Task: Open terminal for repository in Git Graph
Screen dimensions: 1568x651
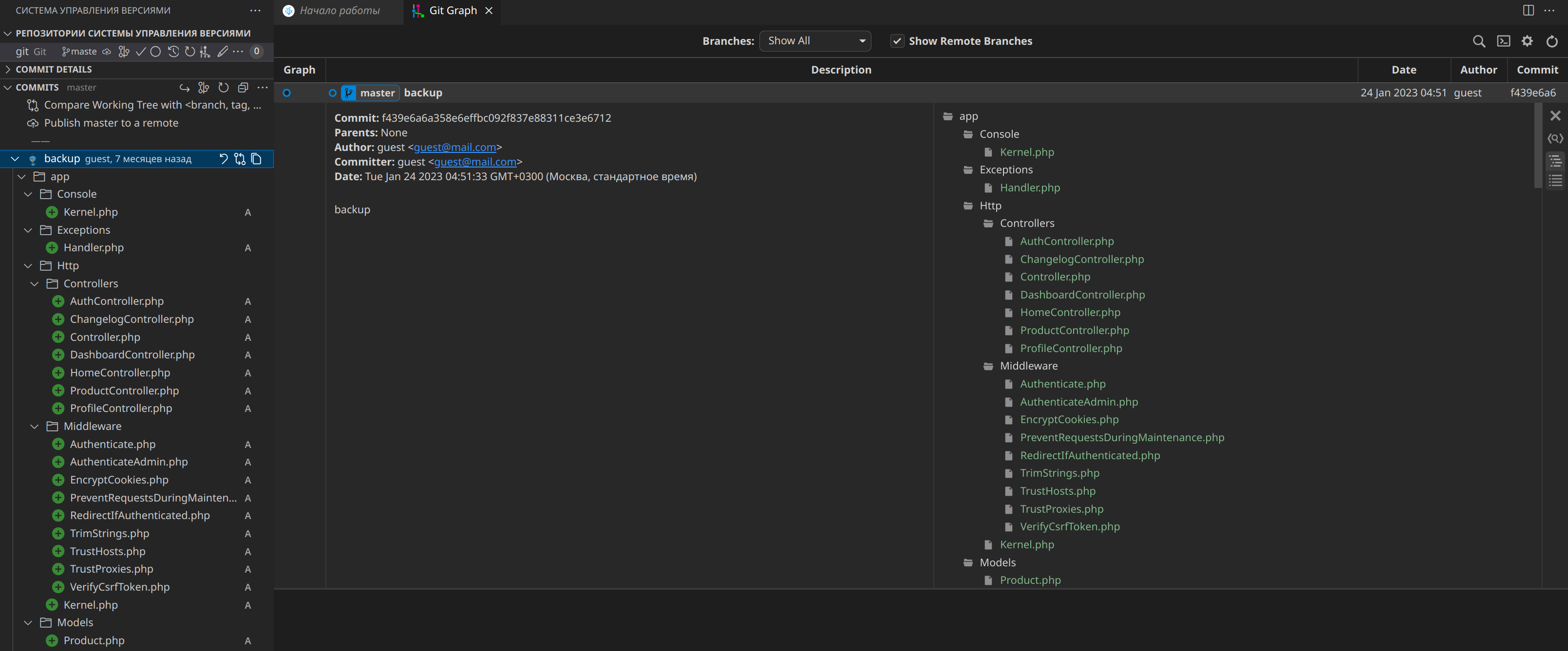Action: (x=1504, y=41)
